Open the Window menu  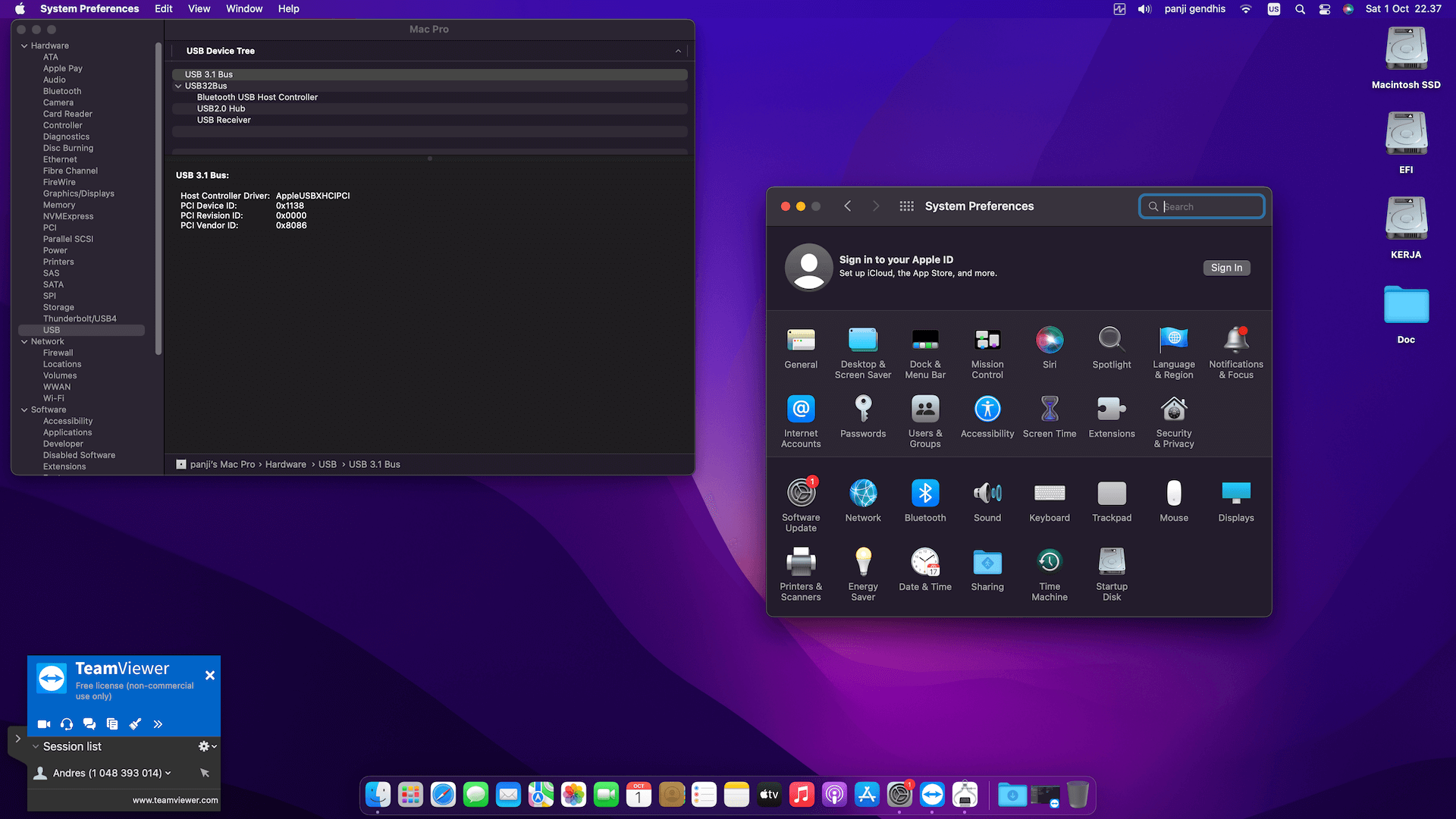click(x=244, y=8)
